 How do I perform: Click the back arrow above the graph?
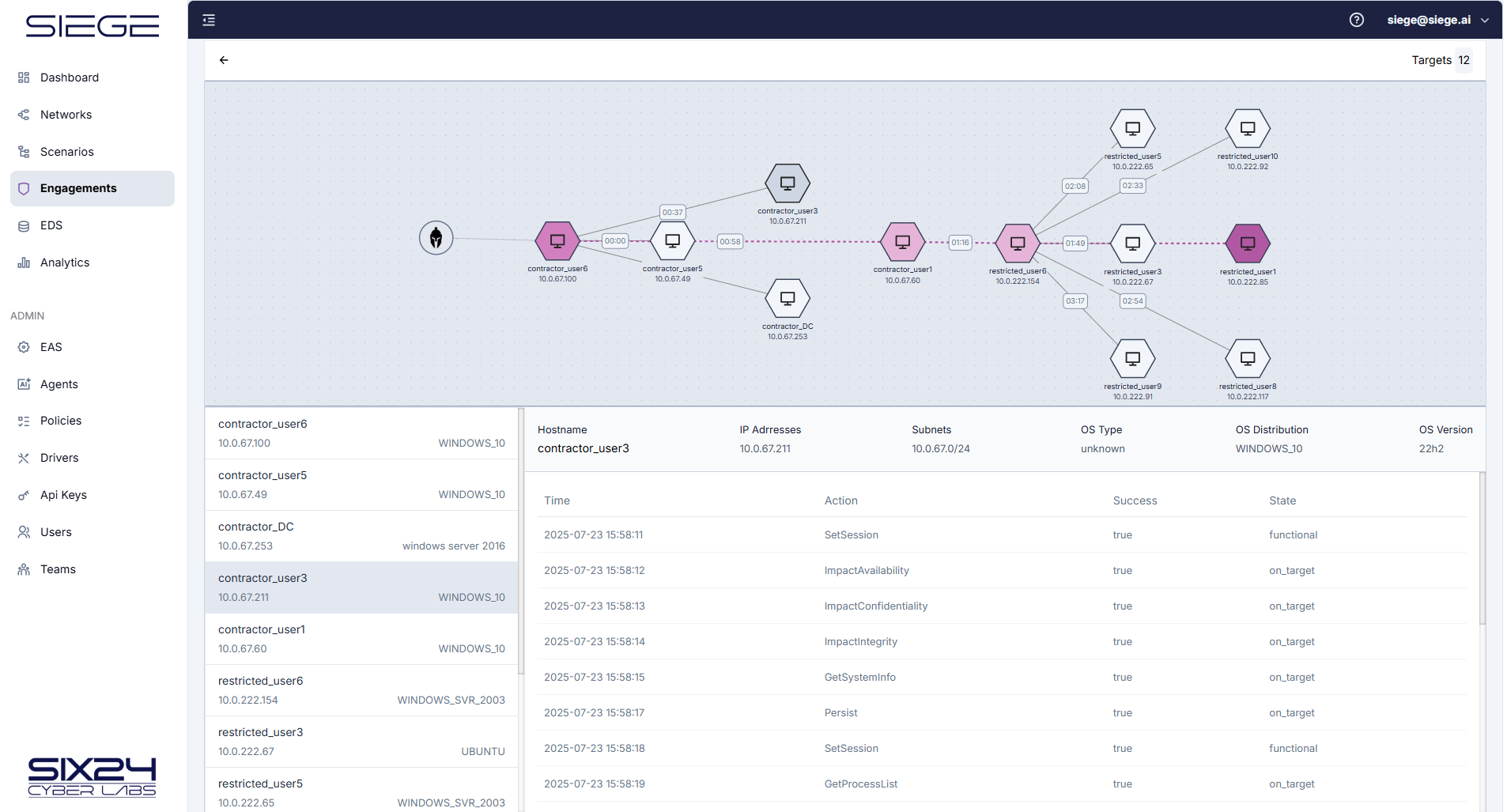(x=224, y=59)
